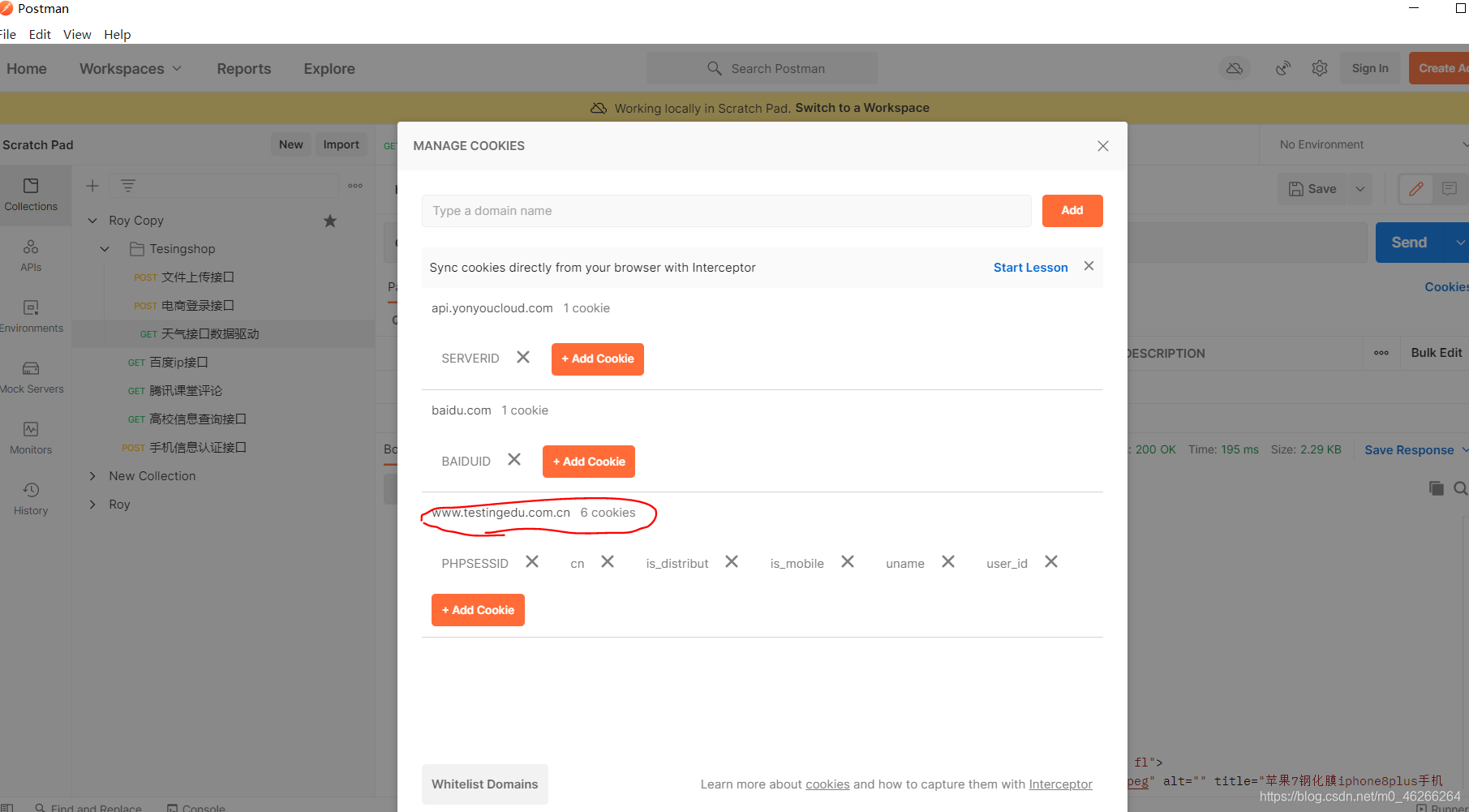Click the Sign In button
This screenshot has width=1469, height=812.
point(1370,68)
